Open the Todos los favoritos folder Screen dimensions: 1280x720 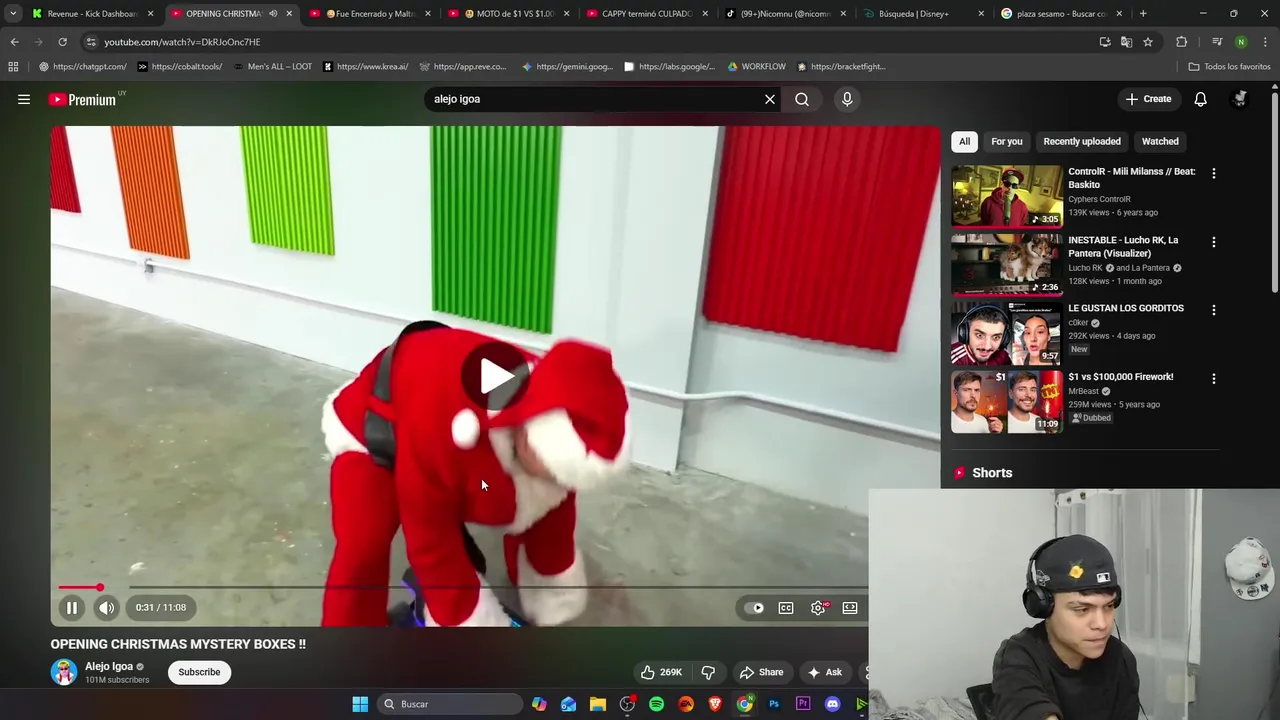point(1229,67)
